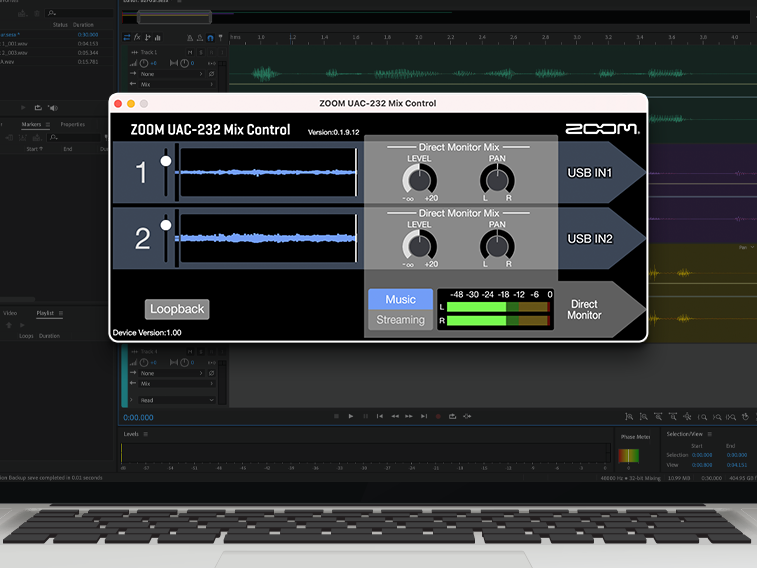Arm Track 1 with the R button

[211, 52]
